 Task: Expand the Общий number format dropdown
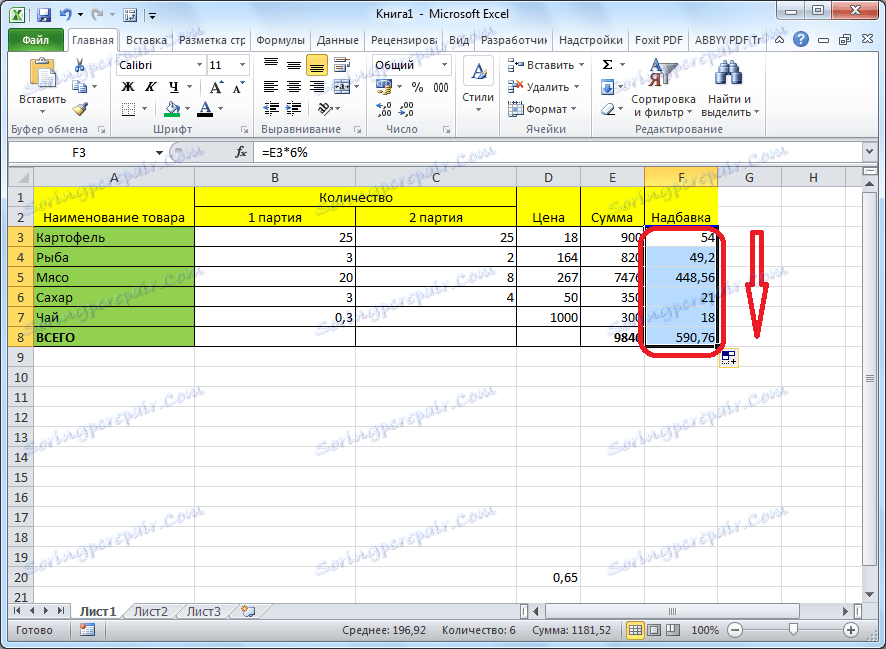click(444, 65)
